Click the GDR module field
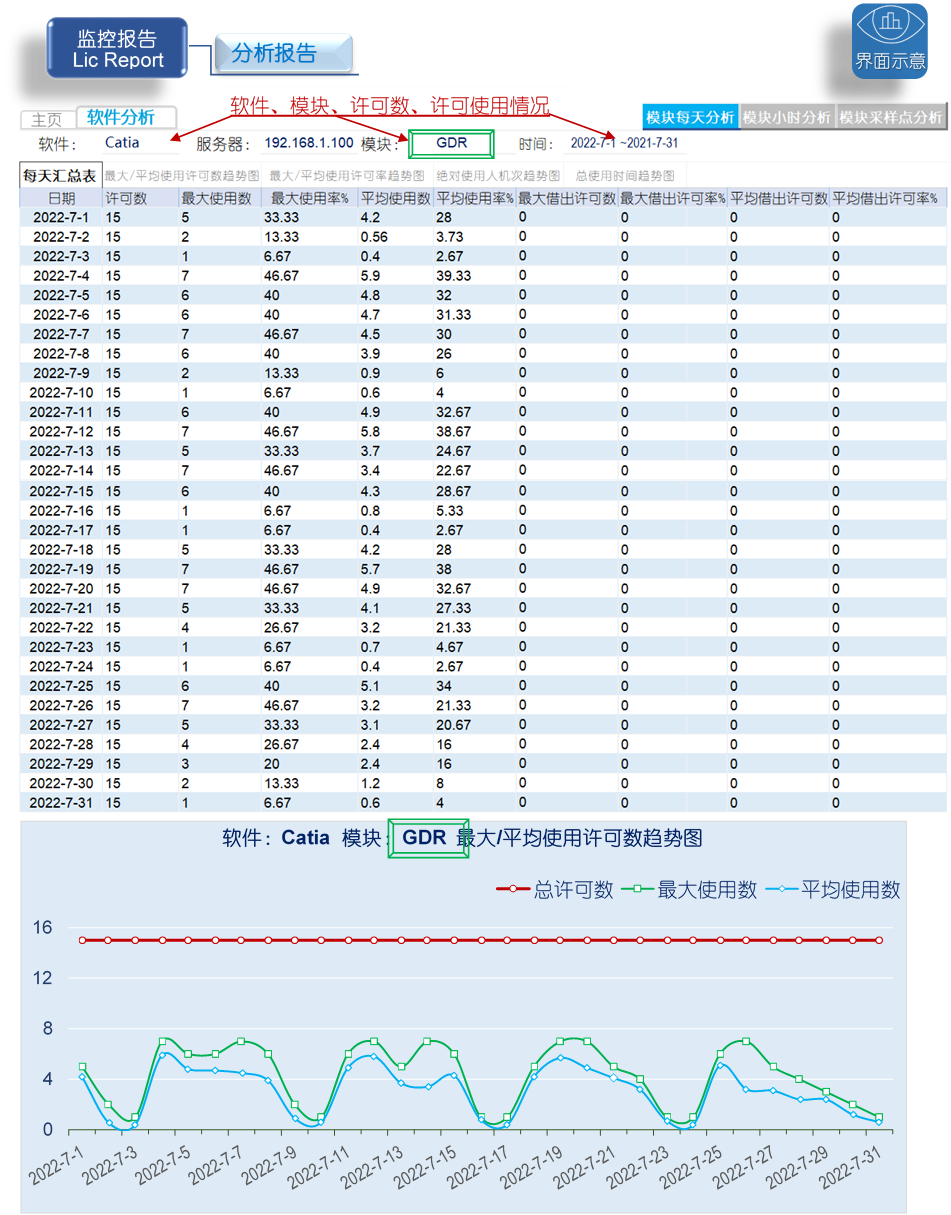This screenshot has width=951, height=1215. 452,143
